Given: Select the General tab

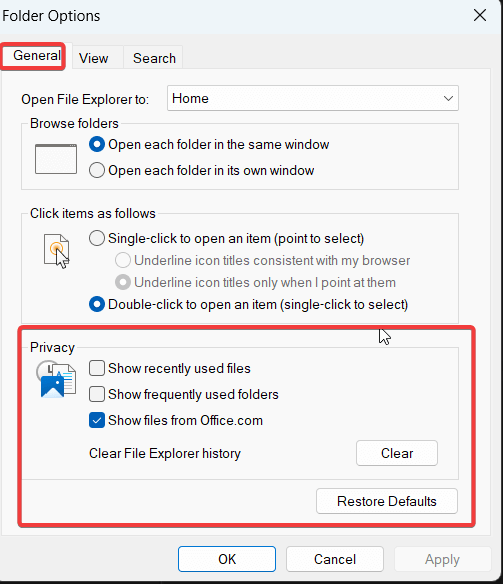Looking at the screenshot, I should 36,56.
